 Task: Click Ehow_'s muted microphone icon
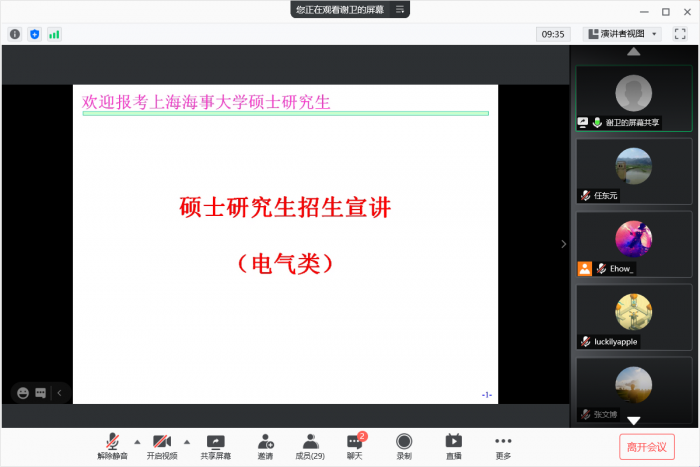(601, 269)
